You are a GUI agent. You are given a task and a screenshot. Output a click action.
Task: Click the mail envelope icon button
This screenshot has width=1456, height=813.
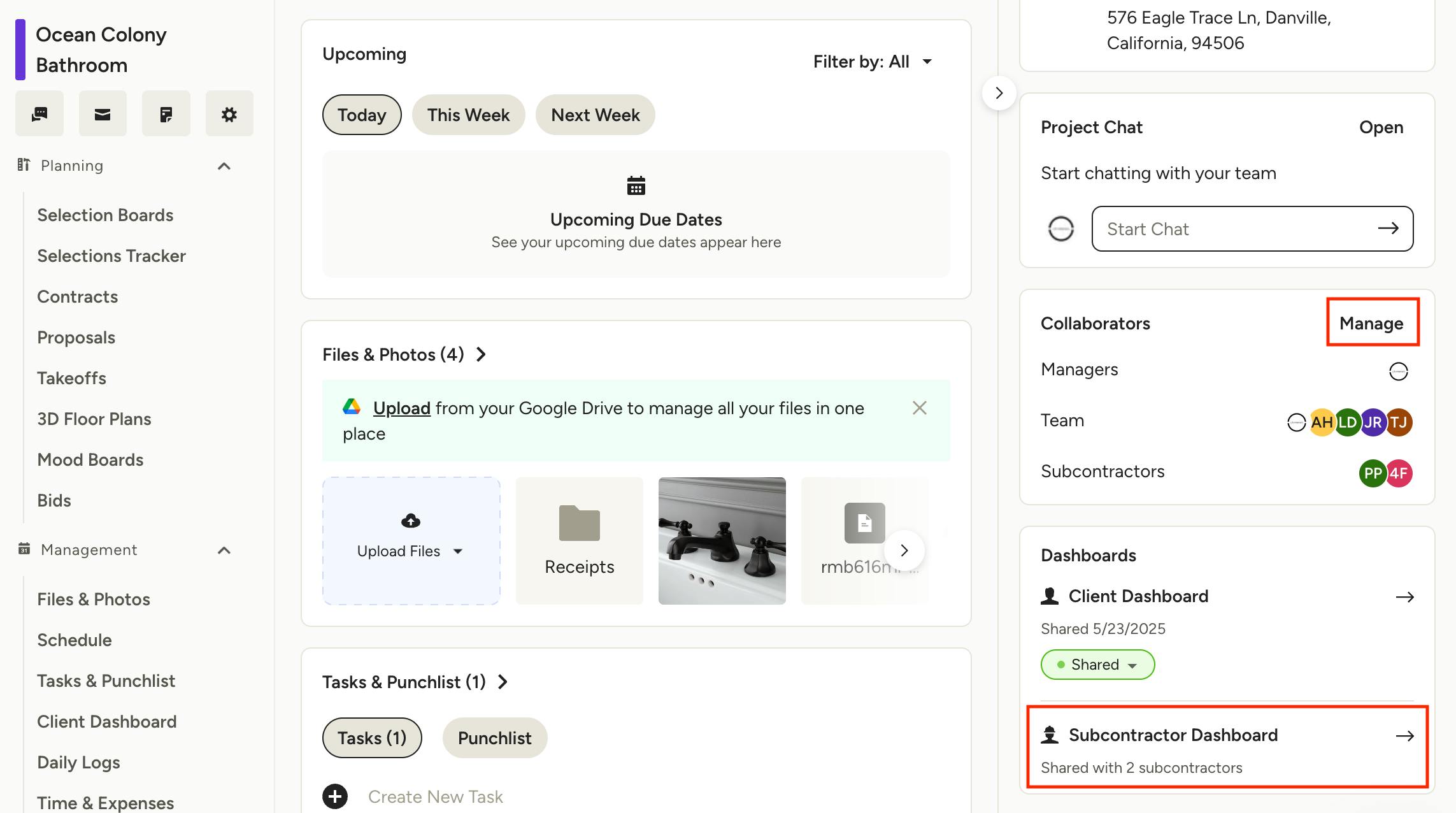tap(103, 114)
